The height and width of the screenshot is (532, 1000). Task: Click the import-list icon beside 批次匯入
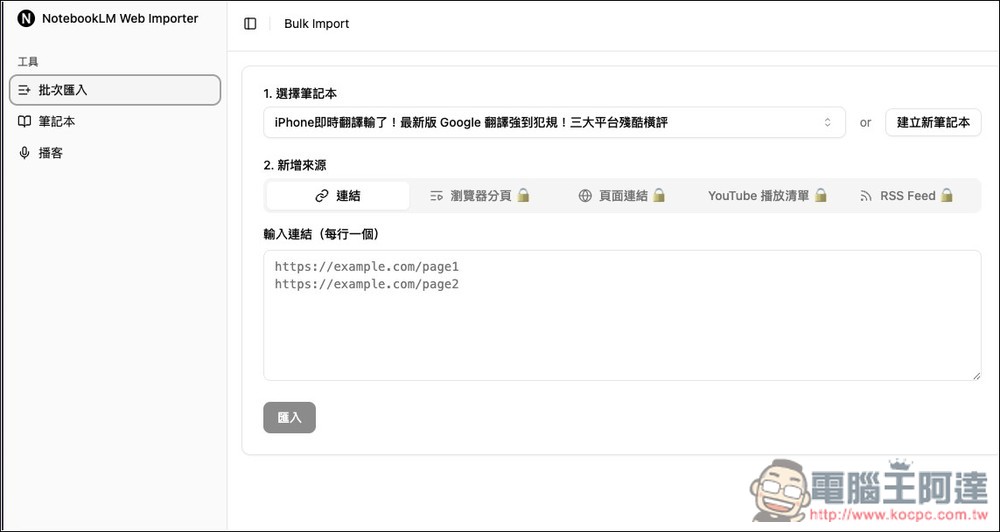(24, 90)
